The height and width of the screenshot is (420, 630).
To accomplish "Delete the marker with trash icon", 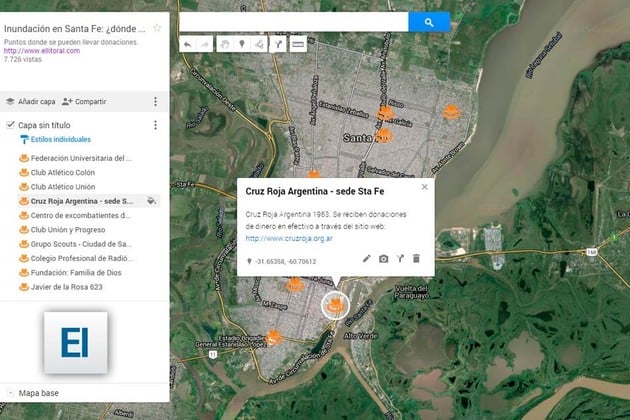I will pyautogui.click(x=417, y=259).
